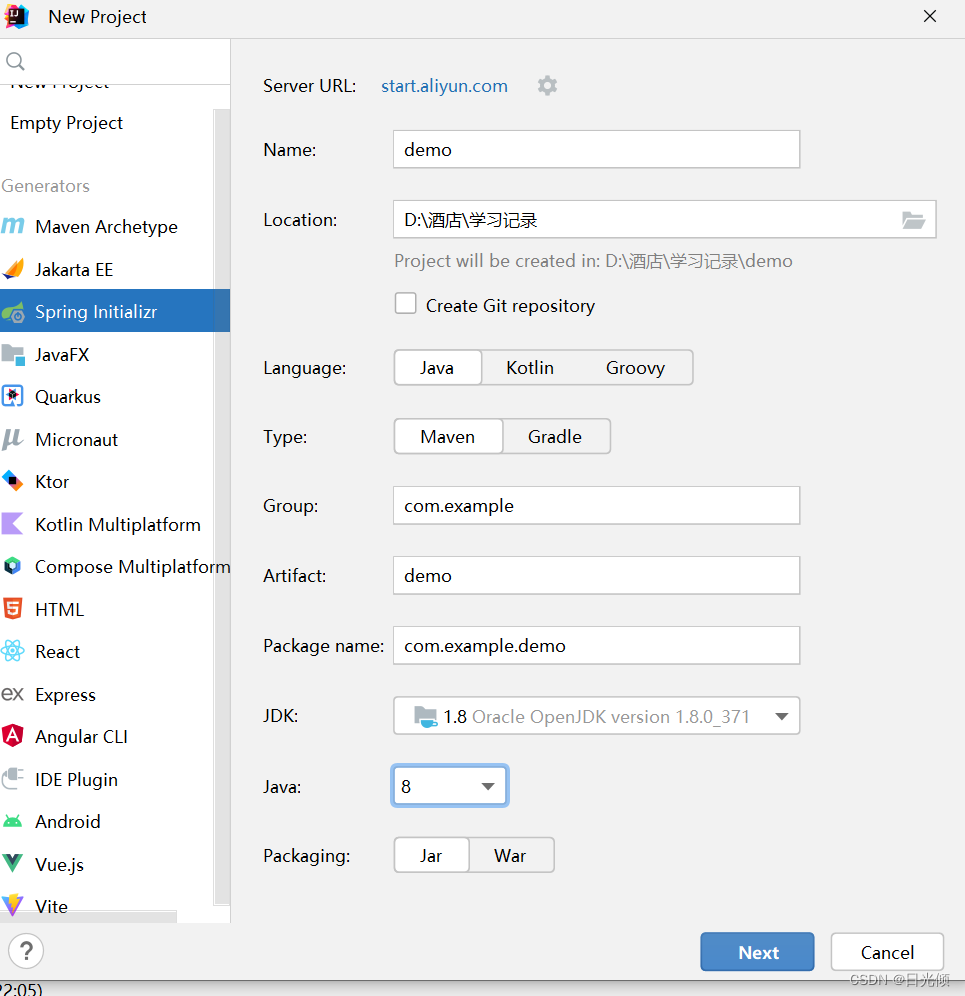The height and width of the screenshot is (996, 965).
Task: Click the Android robot icon
Action: [13, 821]
